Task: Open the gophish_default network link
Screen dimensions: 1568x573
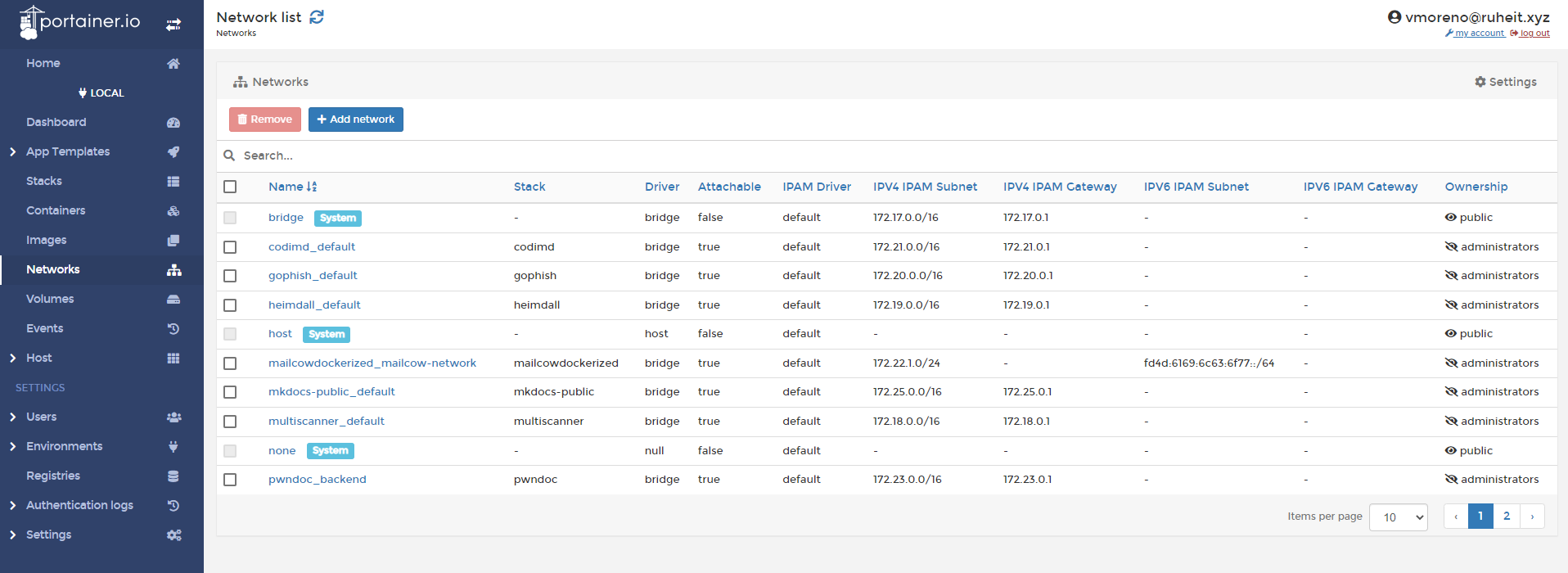Action: [x=313, y=276]
